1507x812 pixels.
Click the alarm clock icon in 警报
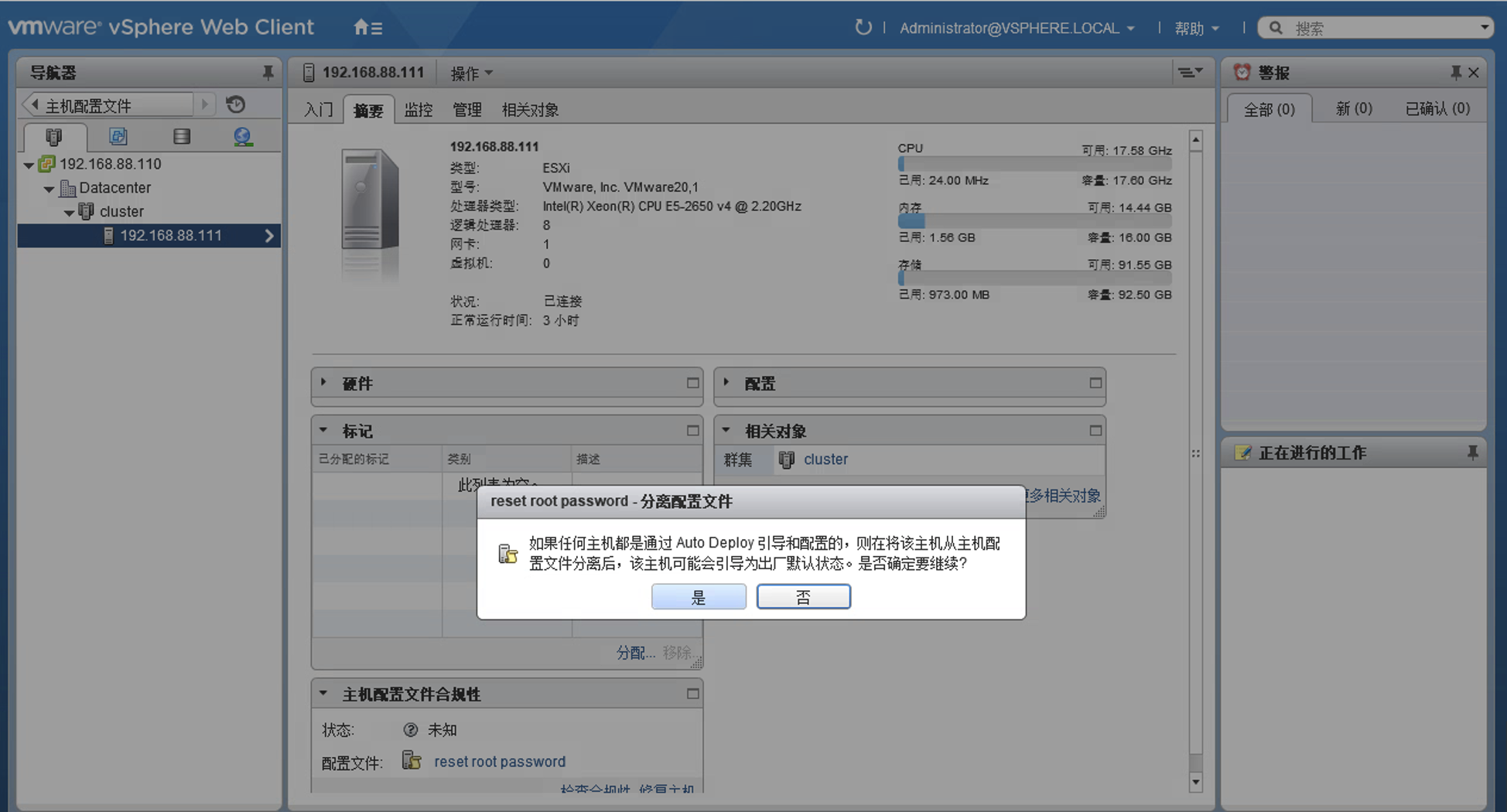(x=1242, y=73)
